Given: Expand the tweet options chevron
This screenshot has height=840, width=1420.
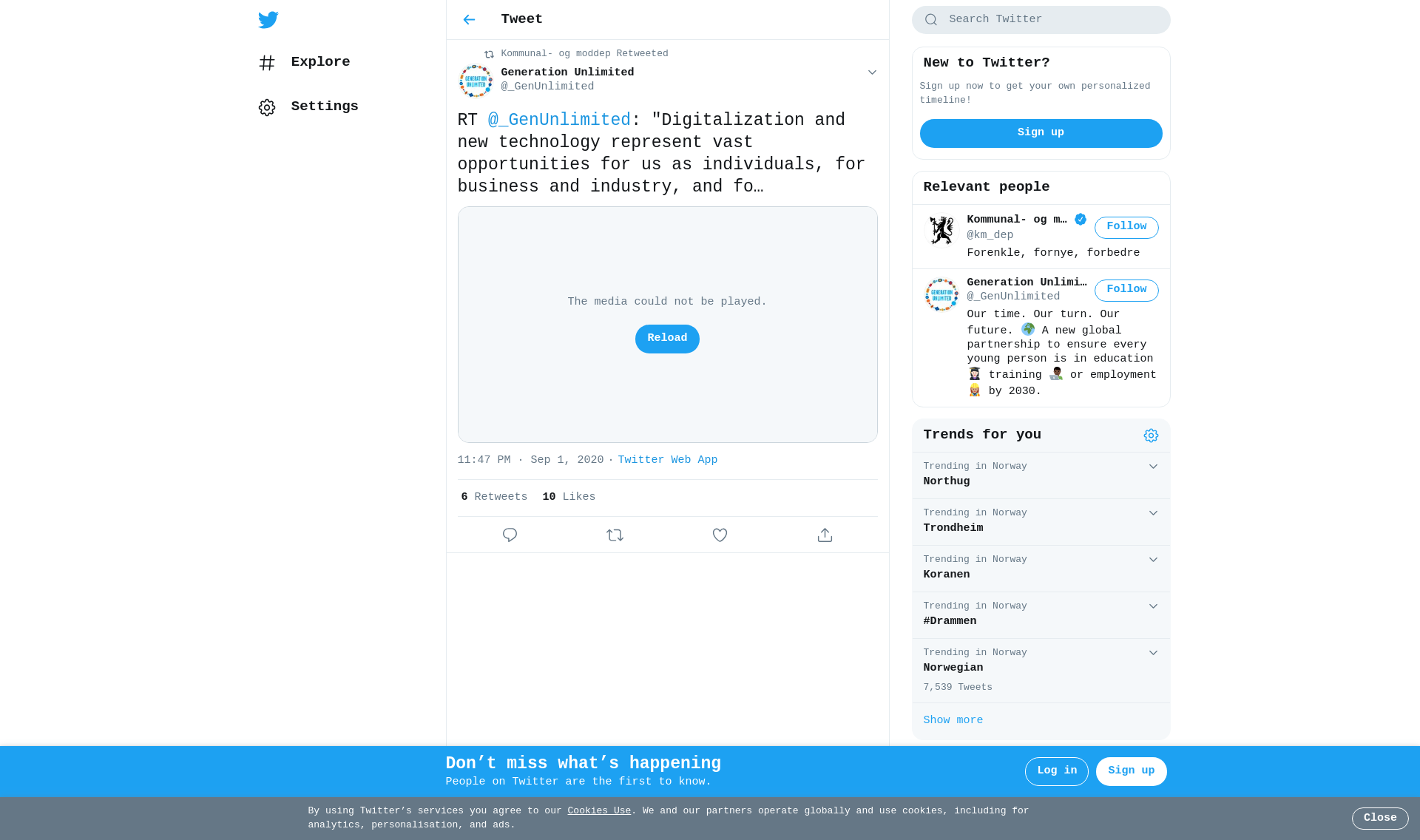Looking at the screenshot, I should [x=872, y=72].
